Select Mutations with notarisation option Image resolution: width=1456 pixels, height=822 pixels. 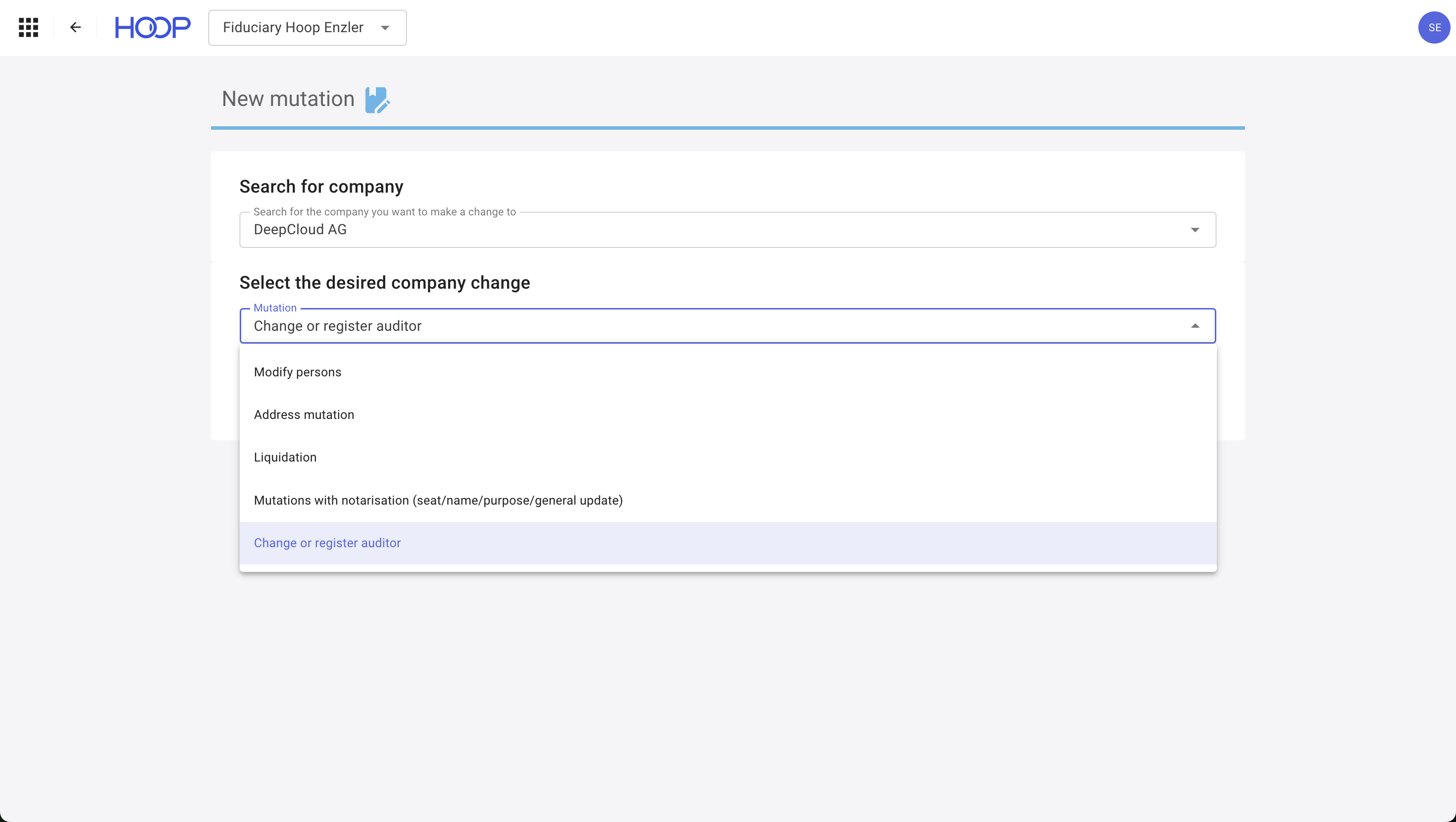point(438,500)
